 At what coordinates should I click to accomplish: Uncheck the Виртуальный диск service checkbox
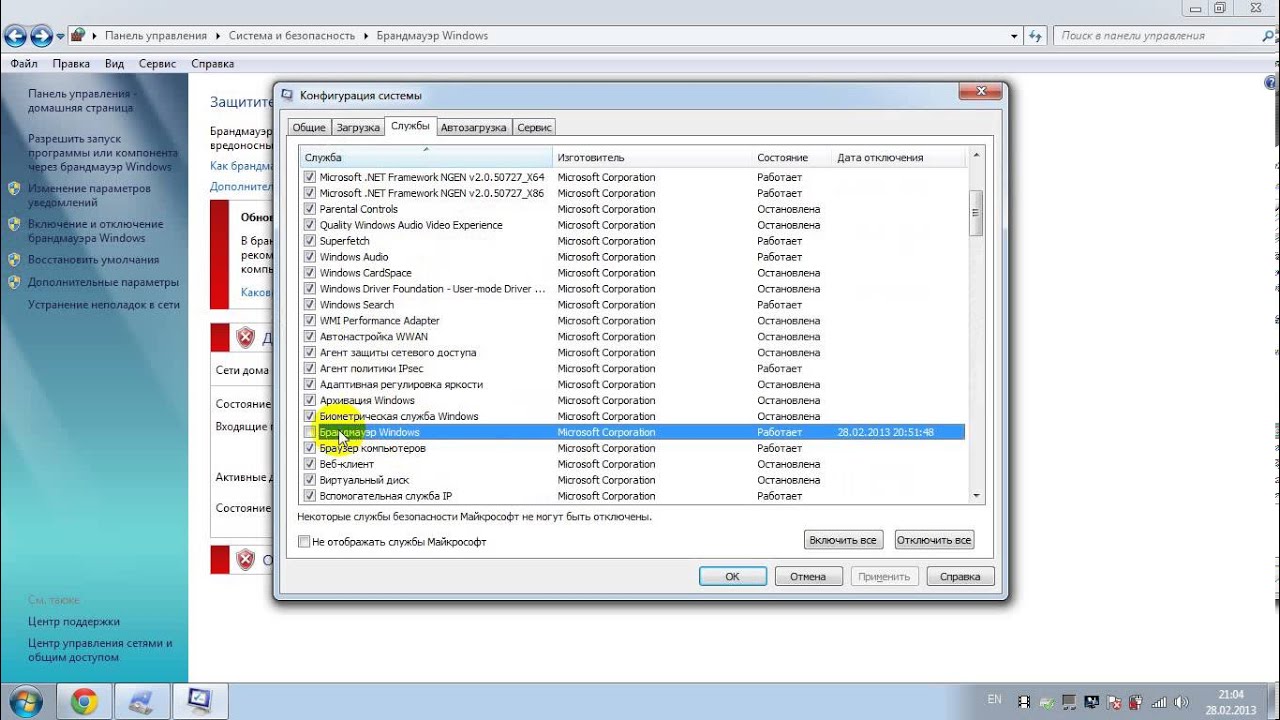pos(310,480)
